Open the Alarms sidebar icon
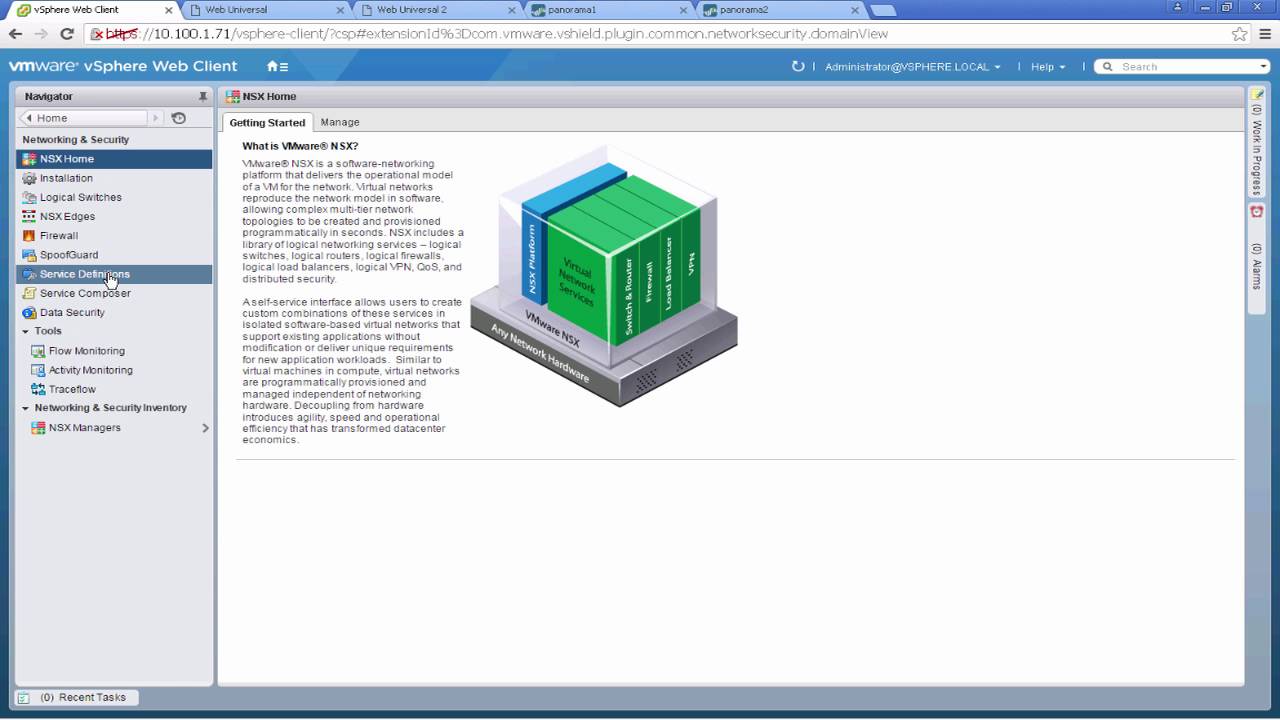Screen dimensions: 1280x720 pos(1257,212)
